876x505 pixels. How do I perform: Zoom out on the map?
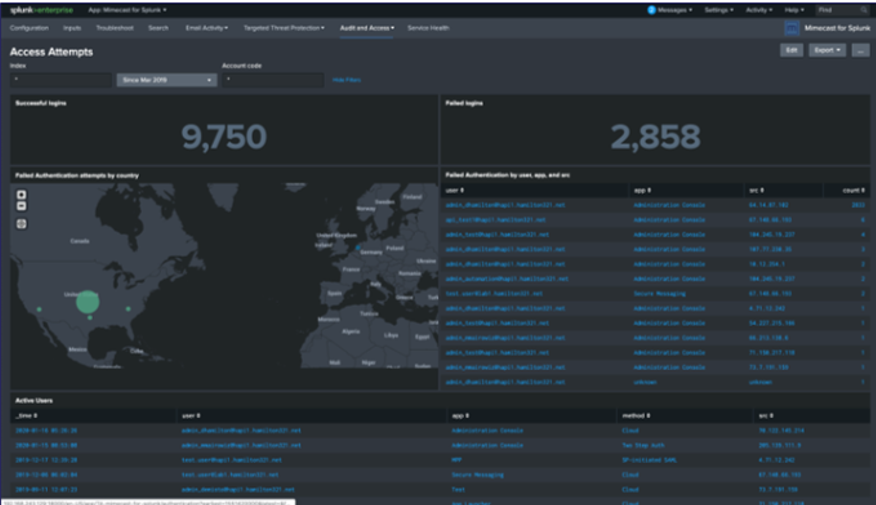pyautogui.click(x=22, y=206)
